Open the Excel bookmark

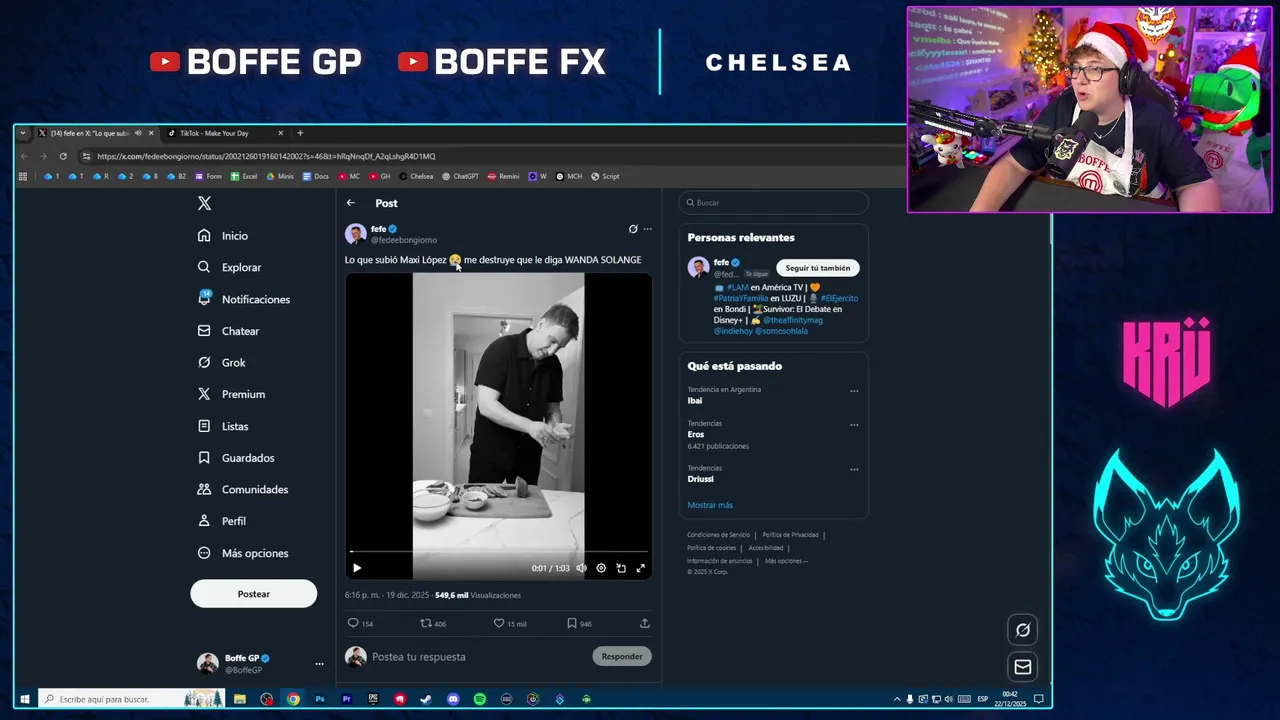click(244, 176)
